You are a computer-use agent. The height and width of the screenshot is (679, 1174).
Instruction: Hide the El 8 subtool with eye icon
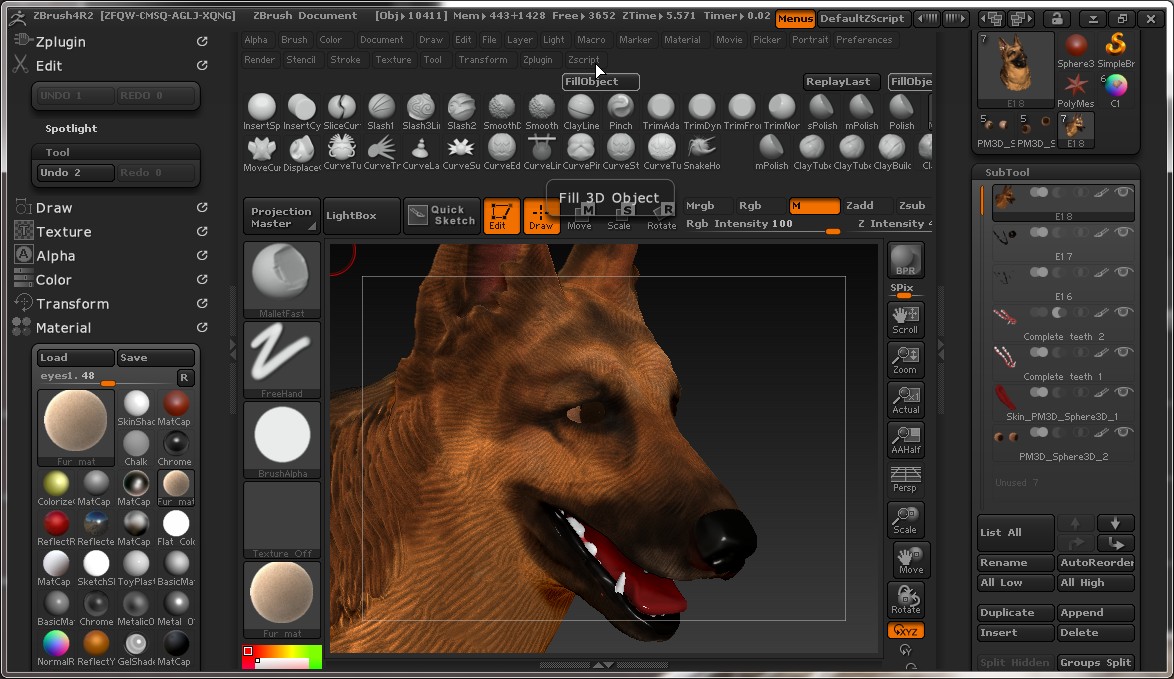coord(1122,192)
